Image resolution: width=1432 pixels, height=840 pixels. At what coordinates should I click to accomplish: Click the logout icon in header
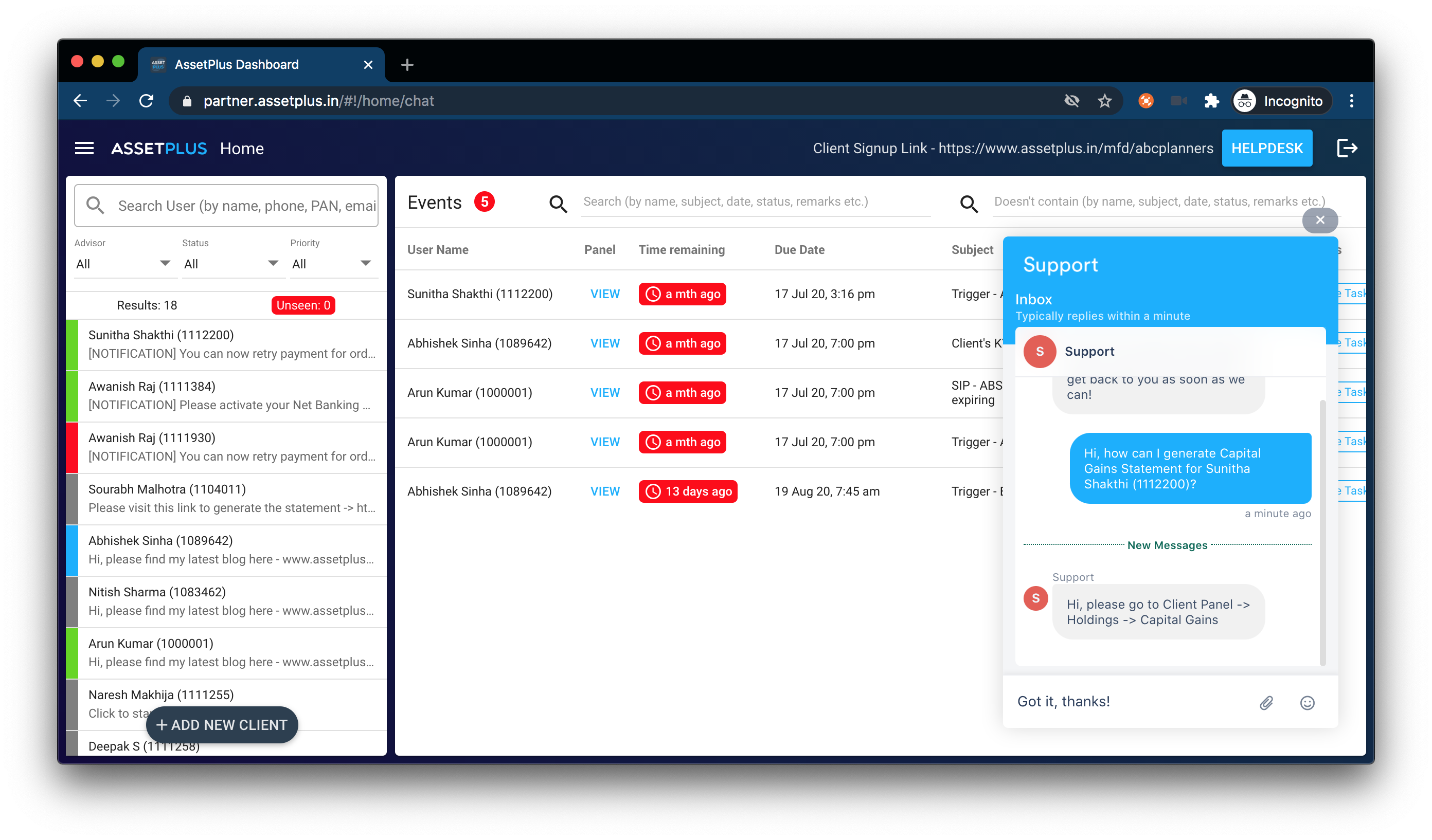tap(1347, 148)
